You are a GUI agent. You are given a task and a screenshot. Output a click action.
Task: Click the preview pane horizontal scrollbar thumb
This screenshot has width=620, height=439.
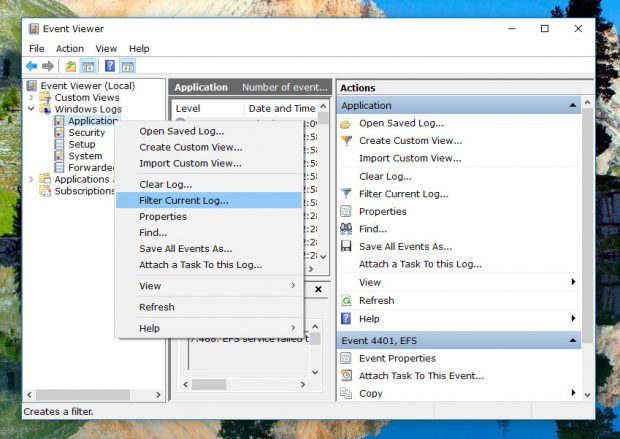[209, 384]
